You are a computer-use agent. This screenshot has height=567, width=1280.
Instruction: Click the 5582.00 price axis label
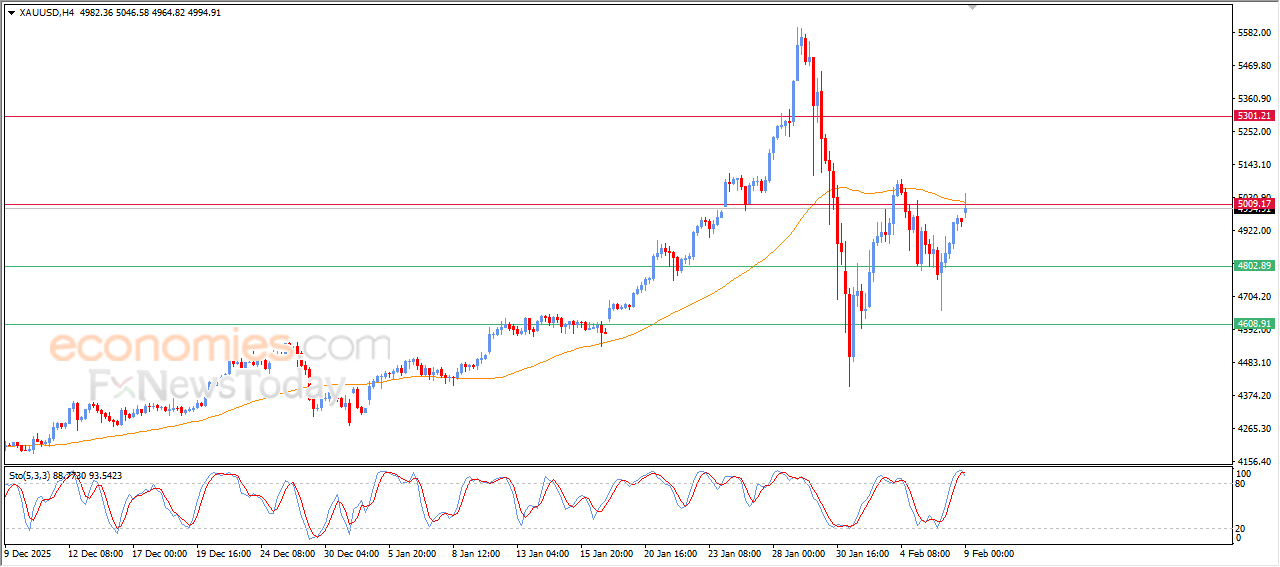click(x=1252, y=33)
